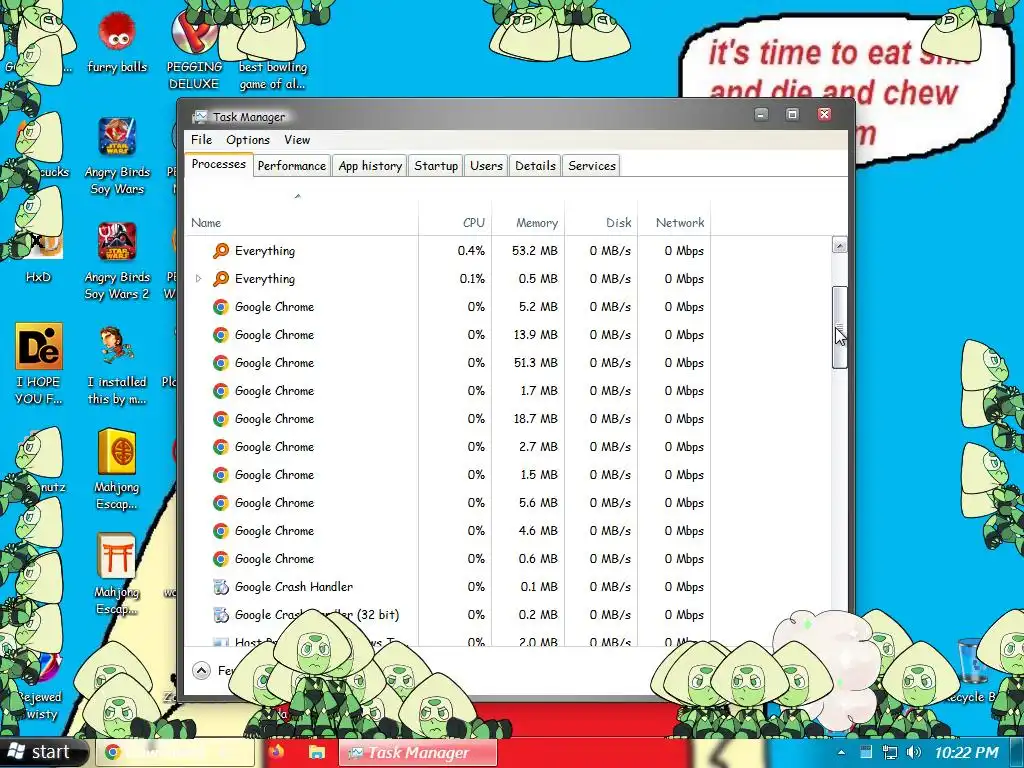Switch to the Performance tab

tap(291, 166)
